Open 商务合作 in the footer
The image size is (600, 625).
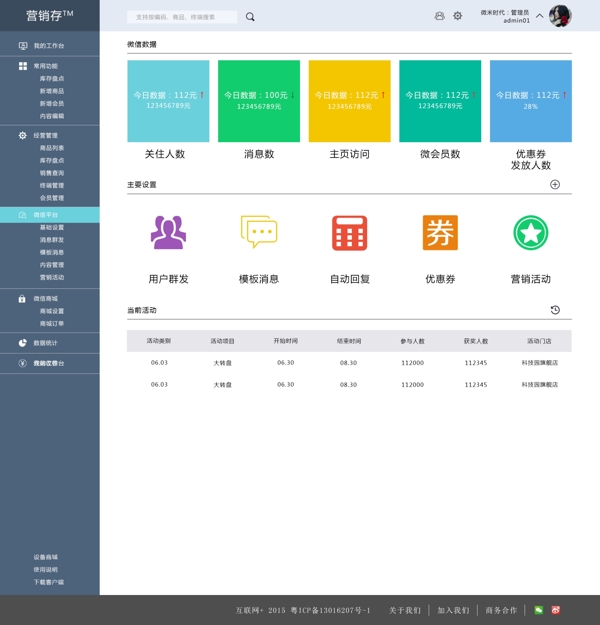click(501, 610)
